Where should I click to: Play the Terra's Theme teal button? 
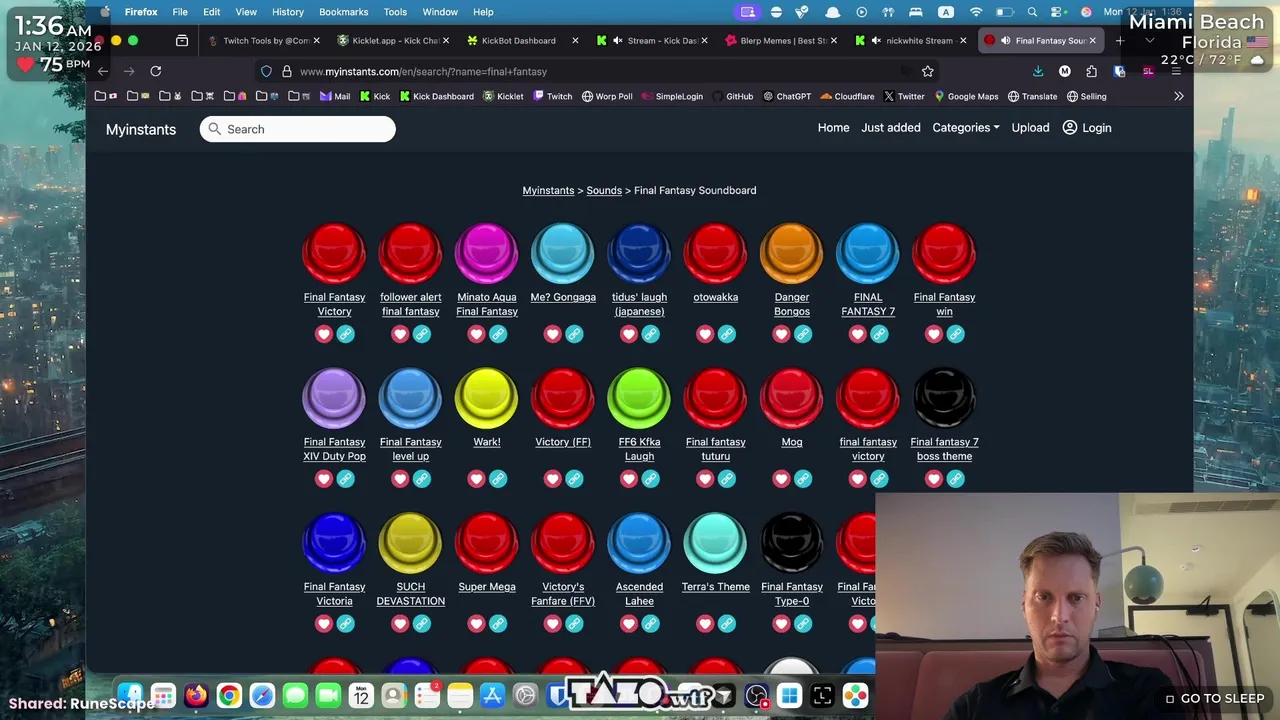715,544
